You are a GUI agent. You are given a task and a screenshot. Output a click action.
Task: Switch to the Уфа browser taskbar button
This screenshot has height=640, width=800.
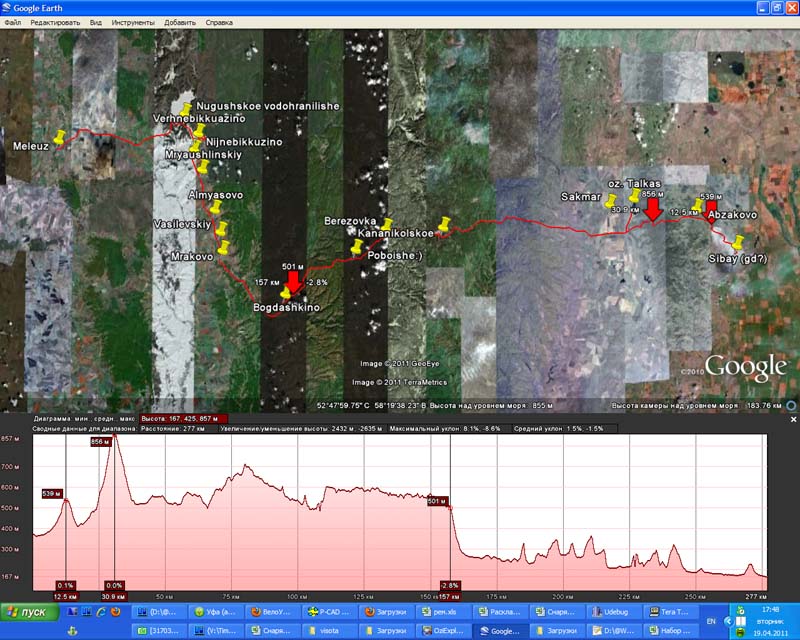215,612
